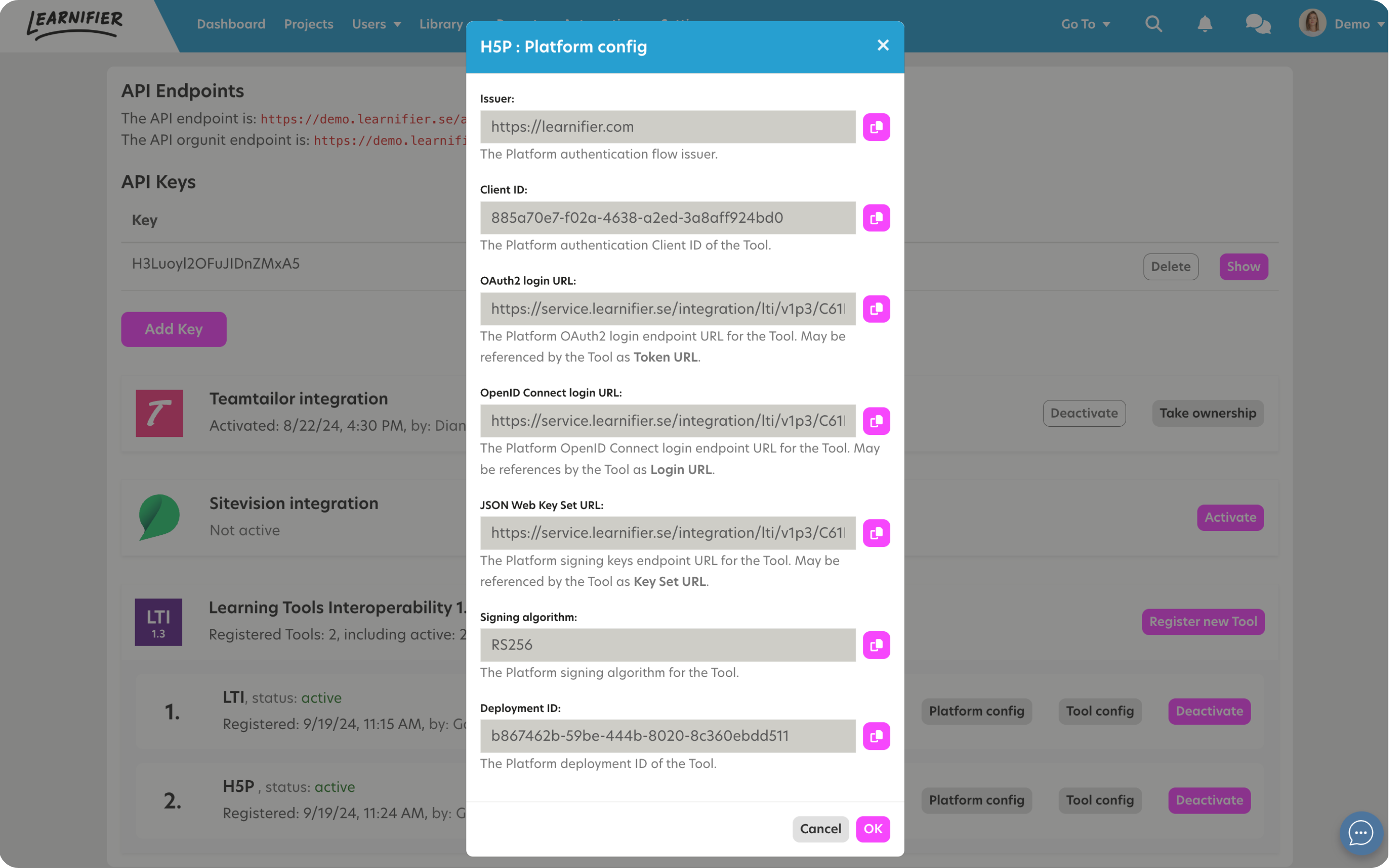Click Register new Tool
The width and height of the screenshot is (1389, 868).
click(1203, 622)
